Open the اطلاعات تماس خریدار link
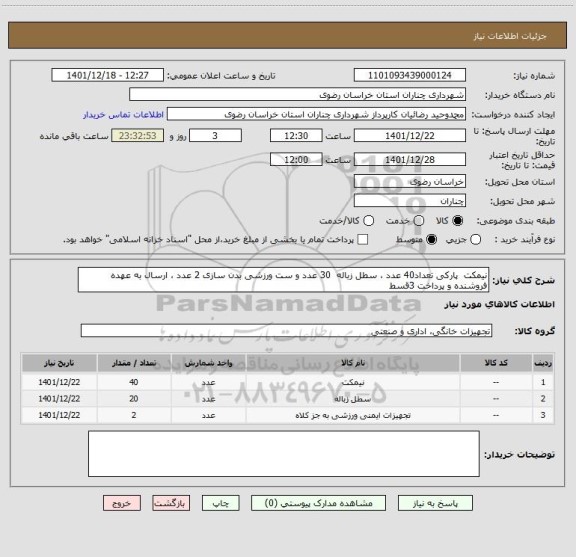The width and height of the screenshot is (576, 557). [x=123, y=115]
